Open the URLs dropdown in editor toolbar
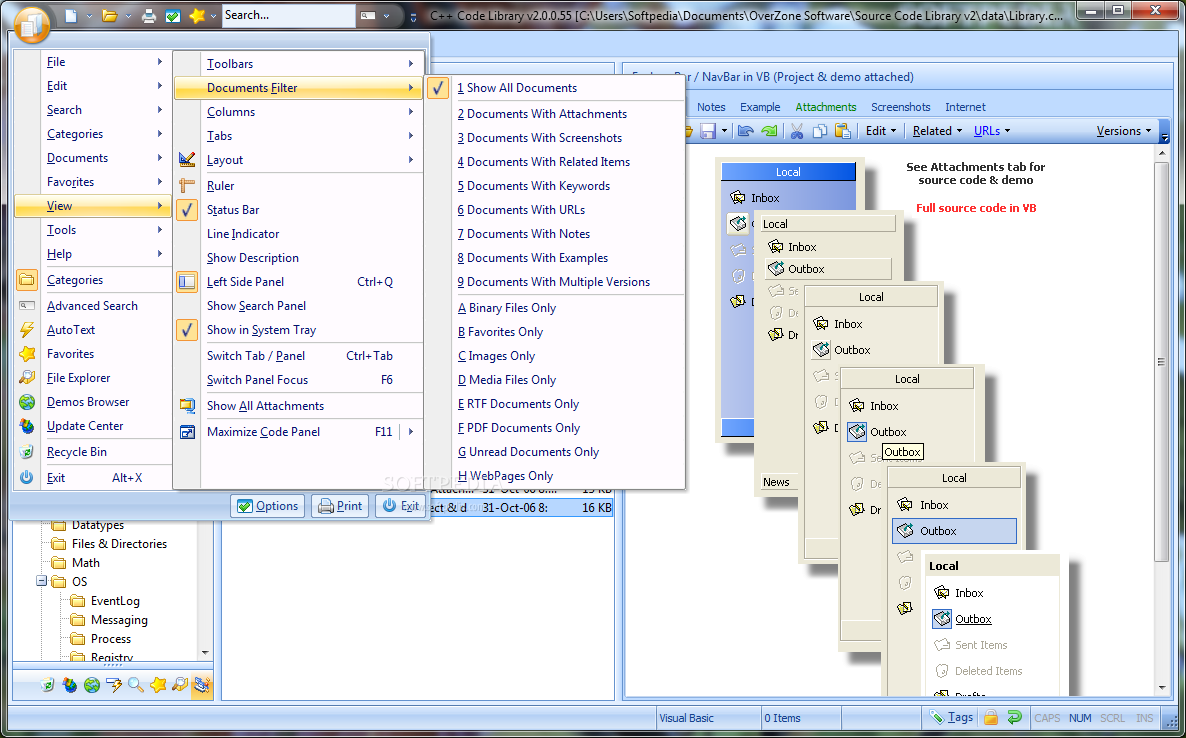Image resolution: width=1186 pixels, height=738 pixels. coord(992,131)
